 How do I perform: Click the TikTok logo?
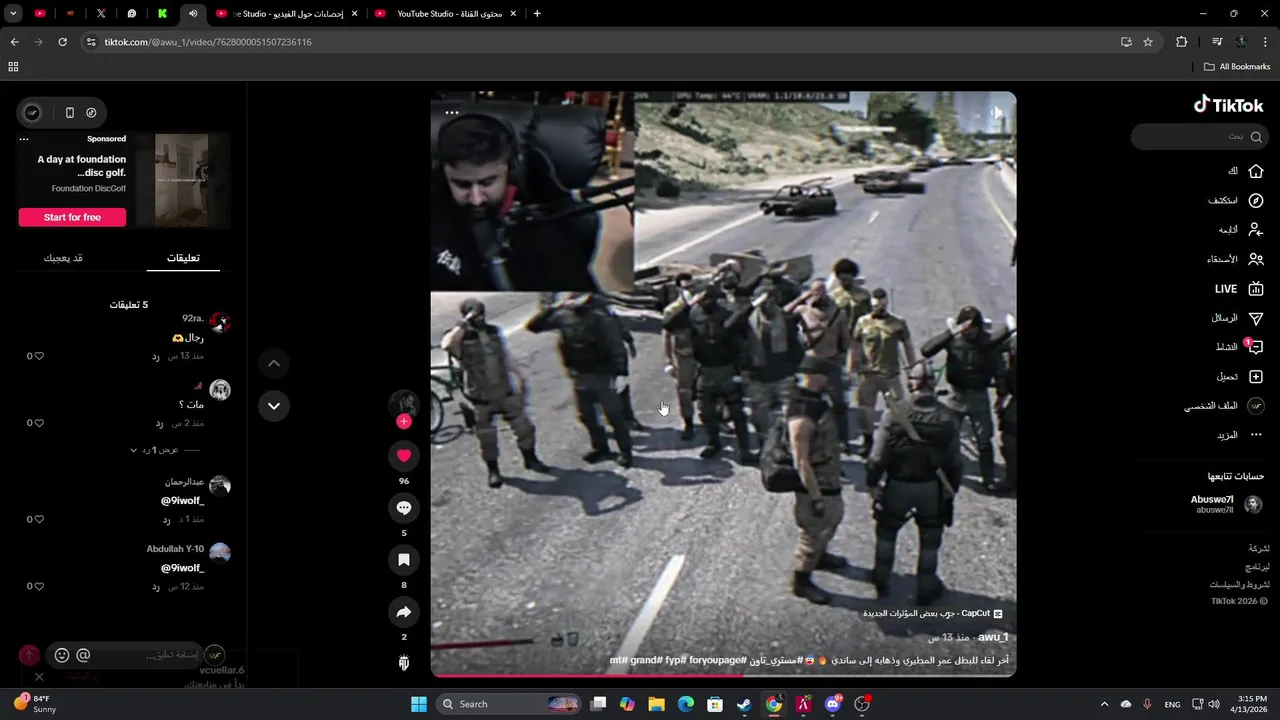(1229, 105)
